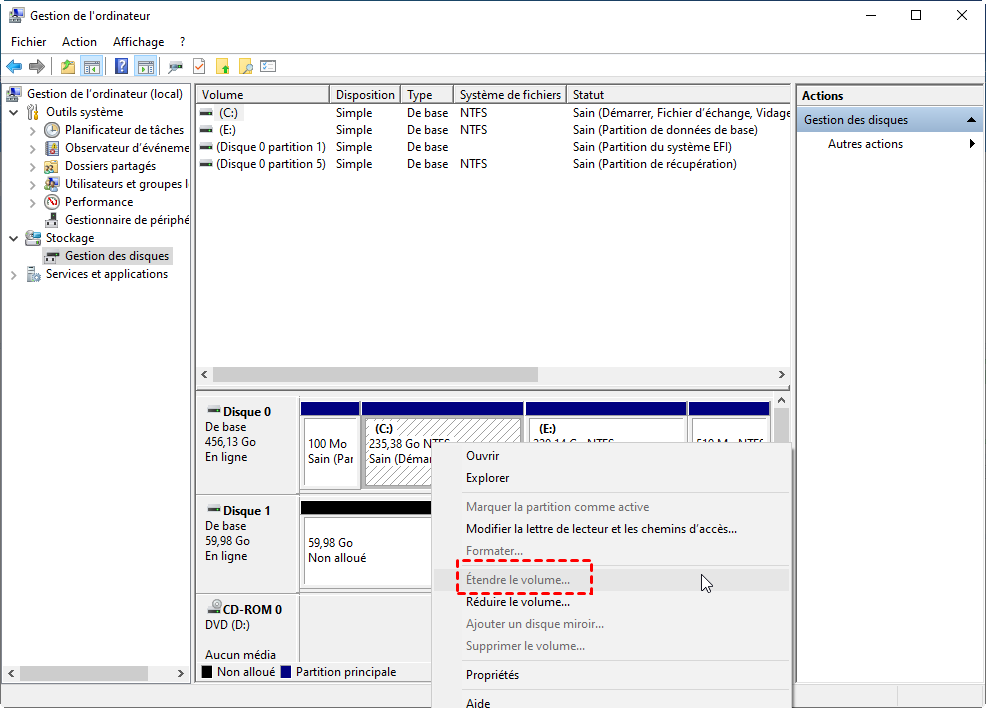Expand the Services et applications node
Viewport: 986px width, 708px height.
coord(14,274)
